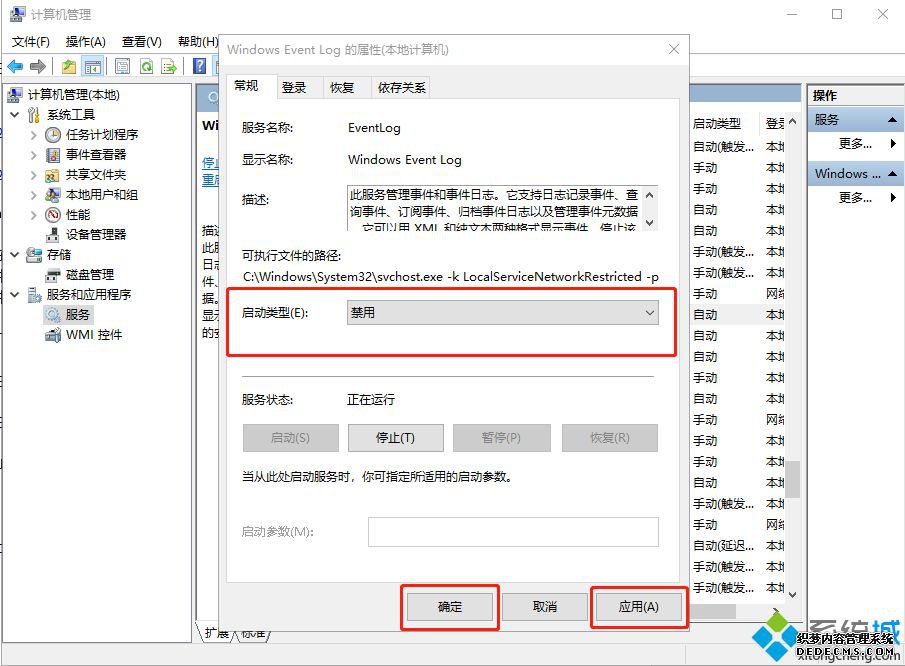Expand the 本地用户和组 node
The height and width of the screenshot is (666, 905).
pyautogui.click(x=33, y=194)
